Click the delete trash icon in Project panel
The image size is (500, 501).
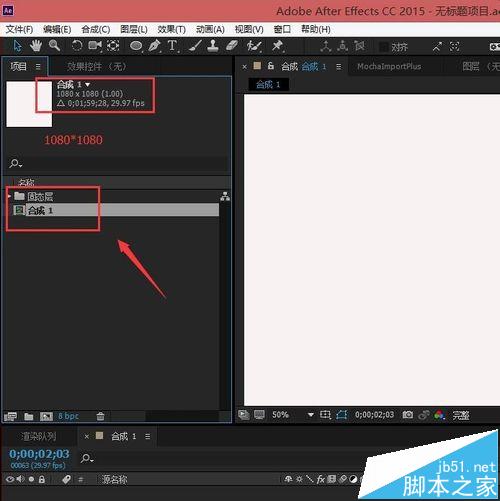(x=100, y=416)
